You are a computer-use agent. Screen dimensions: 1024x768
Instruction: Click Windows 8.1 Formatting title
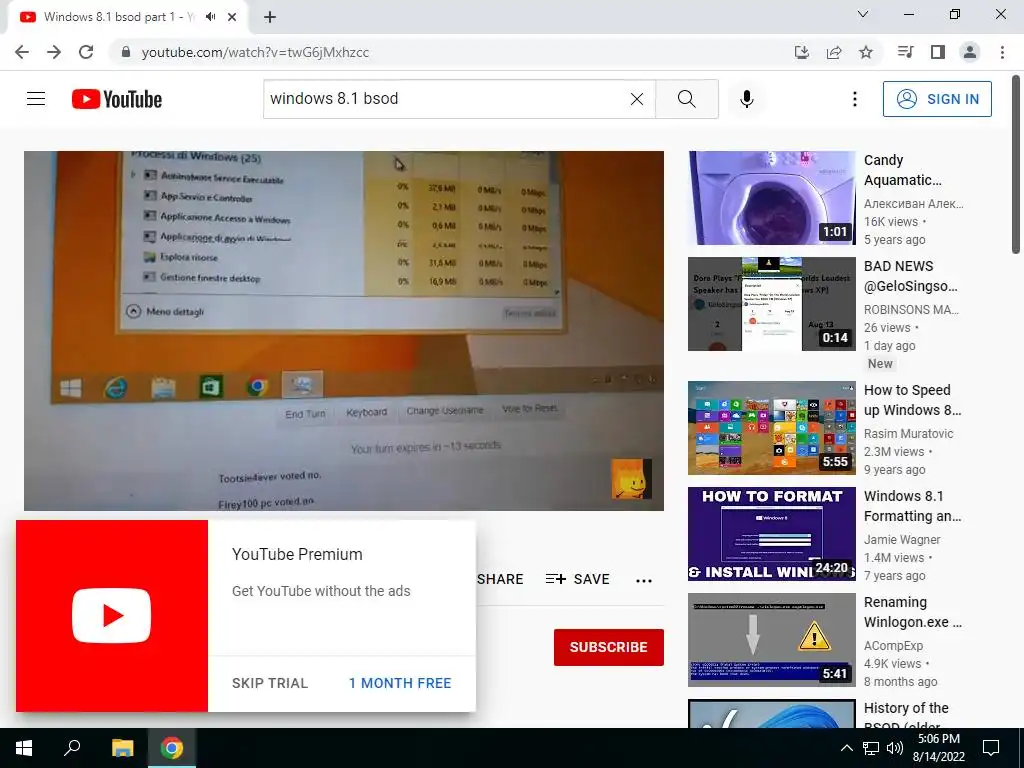(x=912, y=505)
